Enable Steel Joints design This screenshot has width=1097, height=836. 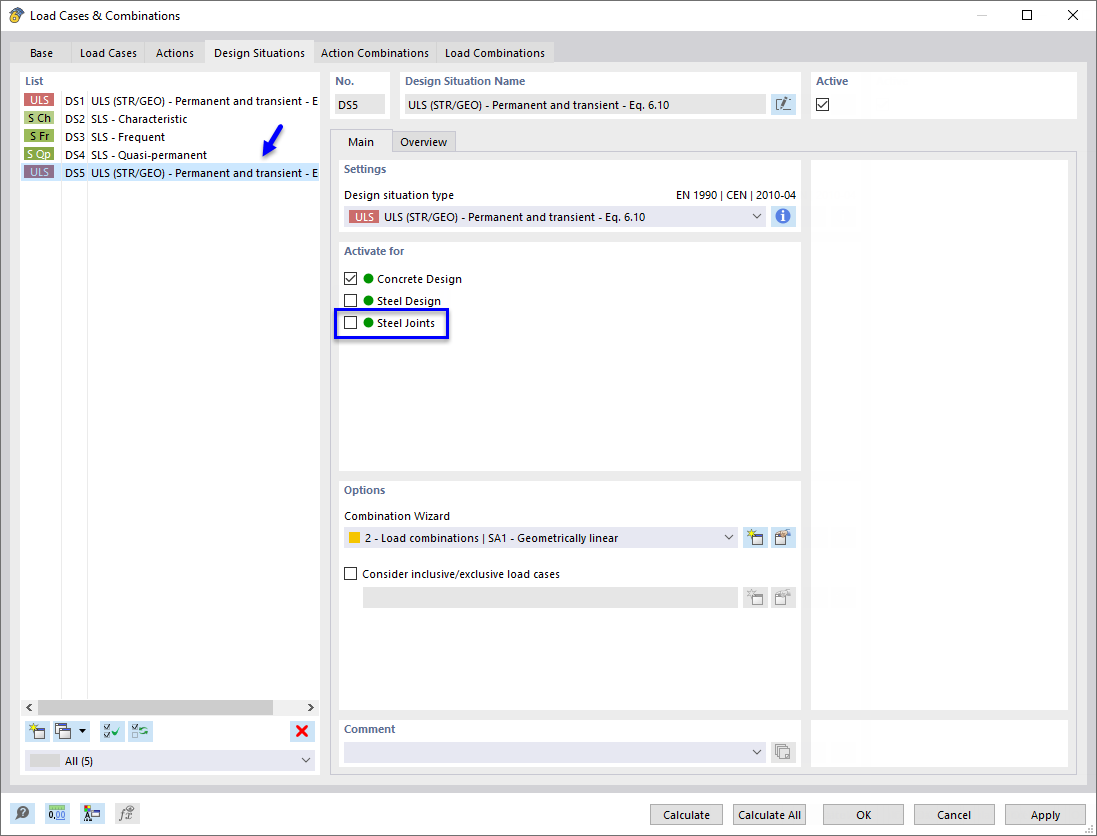tap(351, 322)
